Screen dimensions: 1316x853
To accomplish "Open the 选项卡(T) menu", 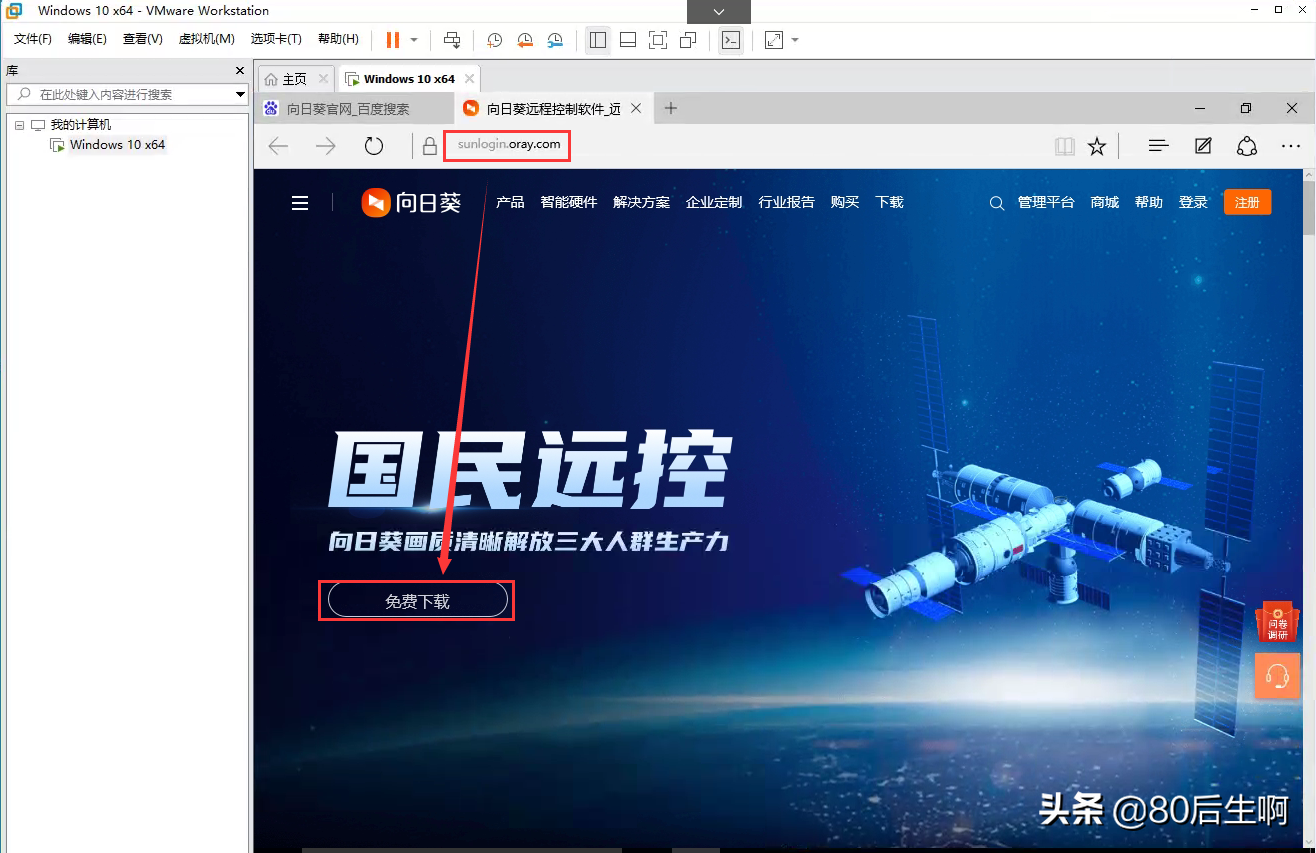I will [x=276, y=39].
